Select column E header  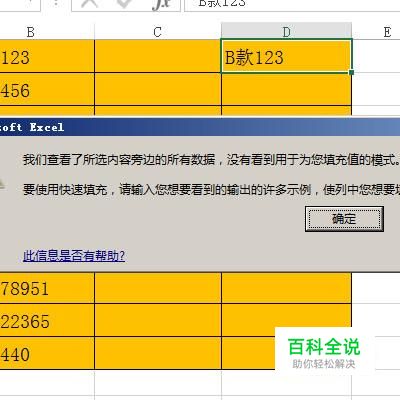[x=376, y=32]
